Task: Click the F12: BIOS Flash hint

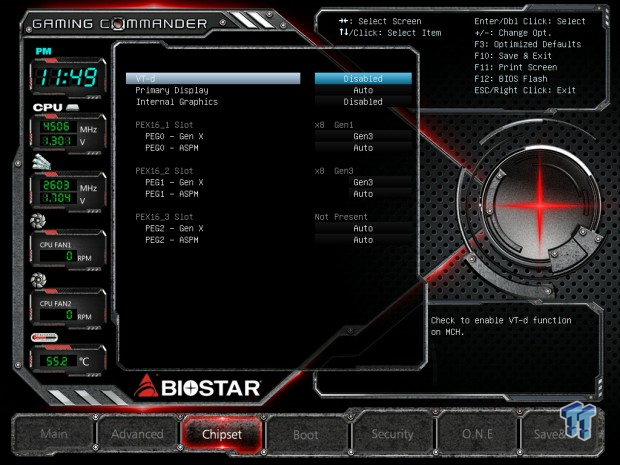Action: coord(511,79)
